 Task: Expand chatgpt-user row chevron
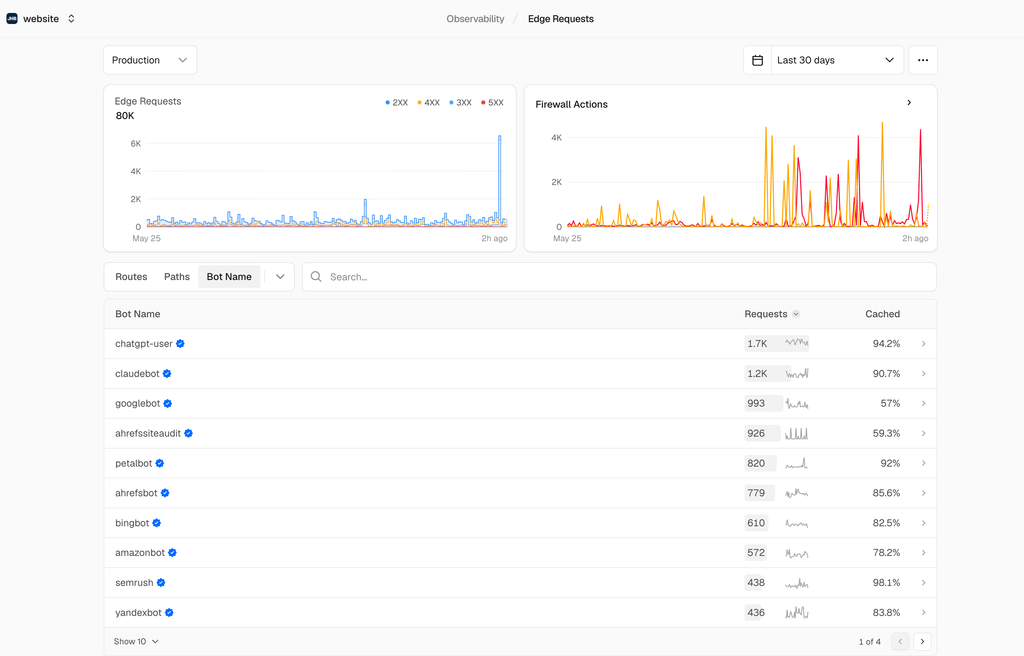pos(923,344)
